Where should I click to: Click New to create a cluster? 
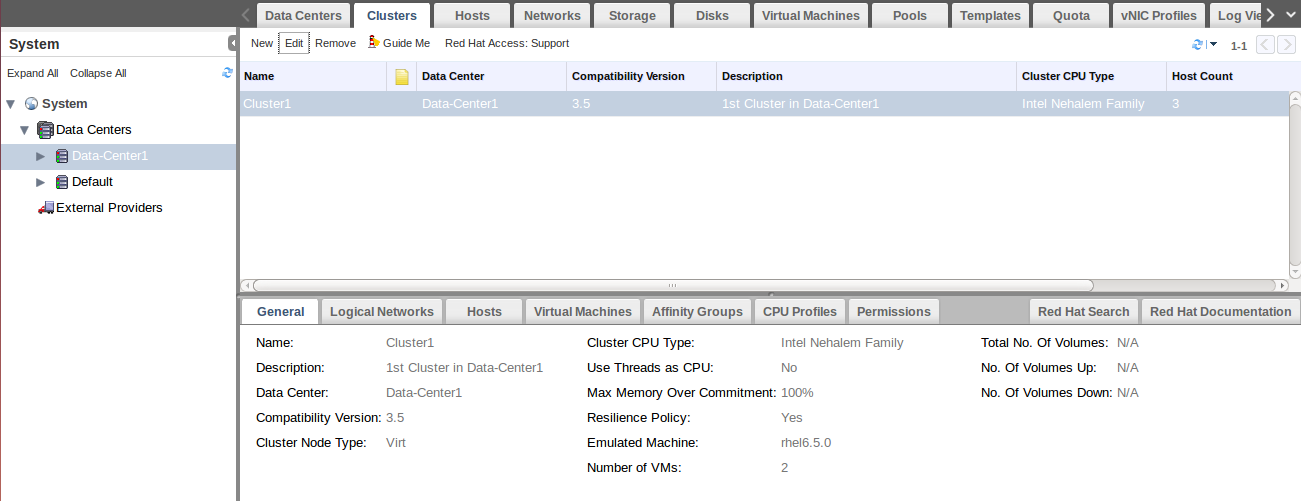pos(262,43)
